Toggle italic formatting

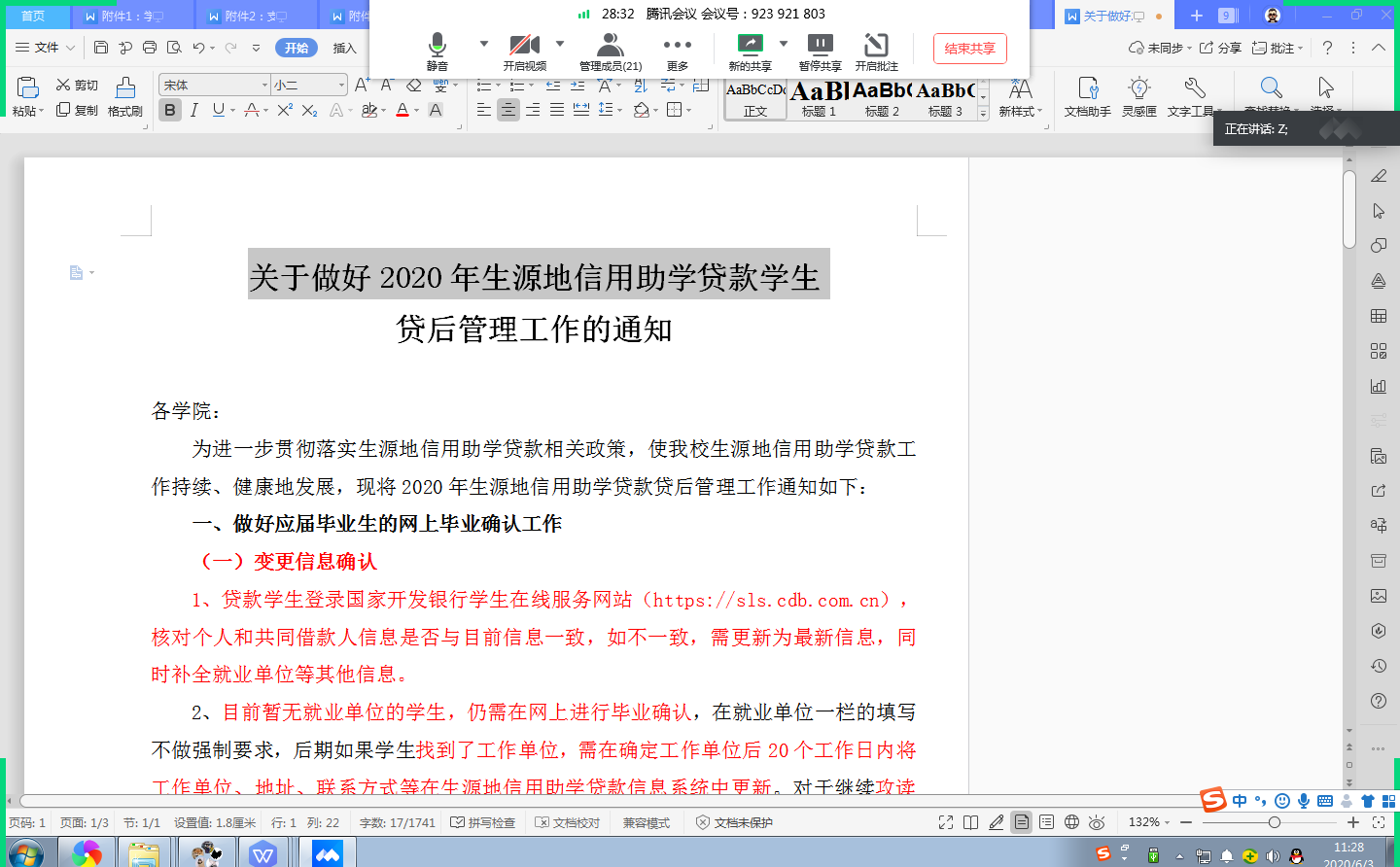[194, 111]
